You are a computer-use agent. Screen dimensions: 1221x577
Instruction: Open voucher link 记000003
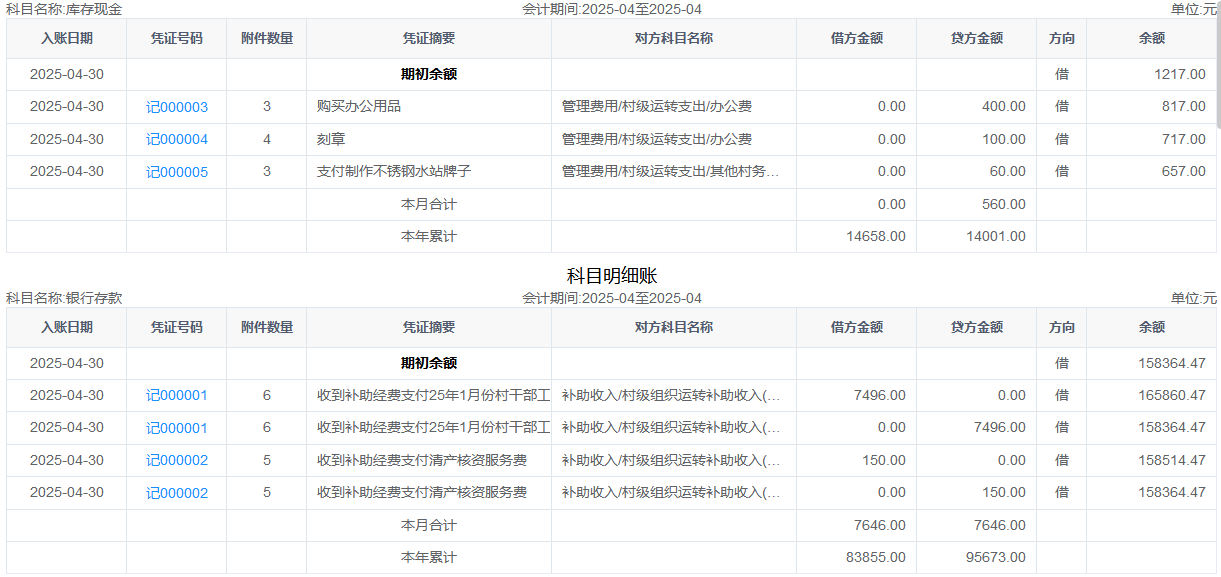pyautogui.click(x=177, y=108)
